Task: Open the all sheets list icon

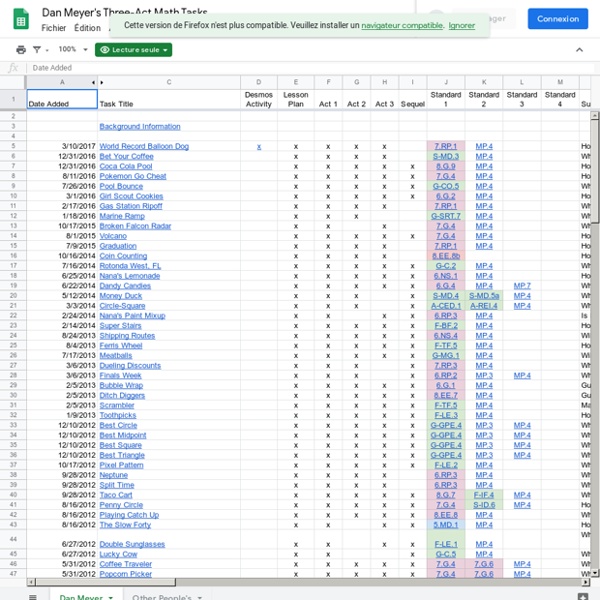Action: [33, 596]
